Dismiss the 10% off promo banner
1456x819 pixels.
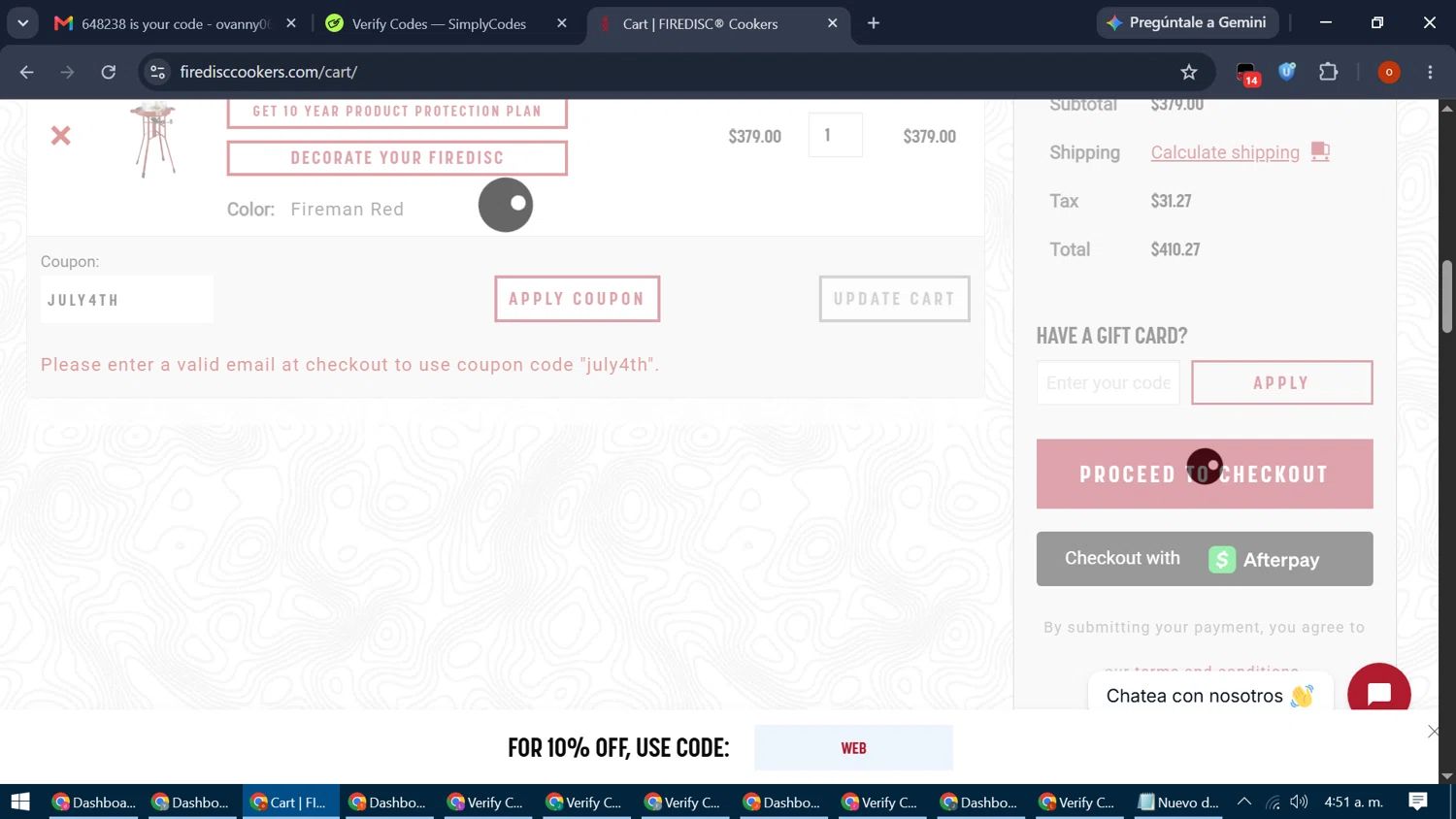pyautogui.click(x=1434, y=732)
